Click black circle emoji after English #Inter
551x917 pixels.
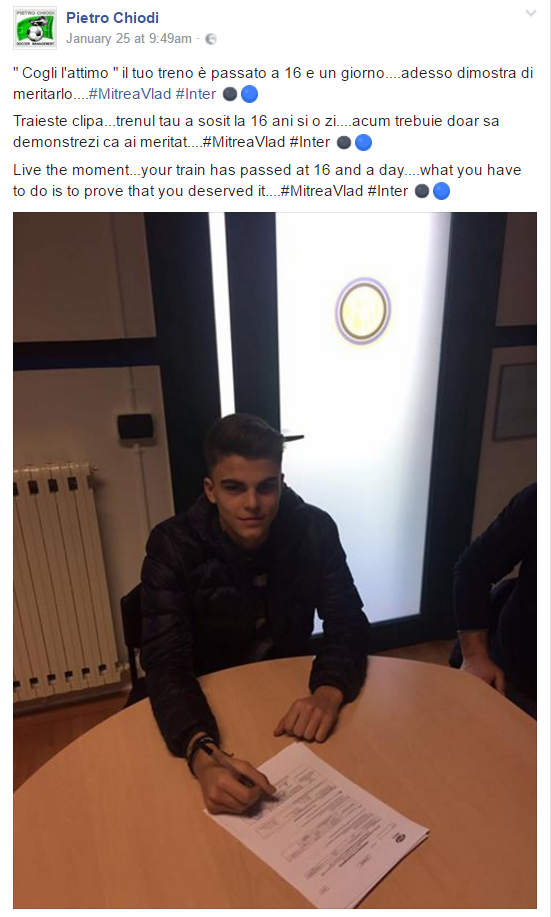click(422, 191)
